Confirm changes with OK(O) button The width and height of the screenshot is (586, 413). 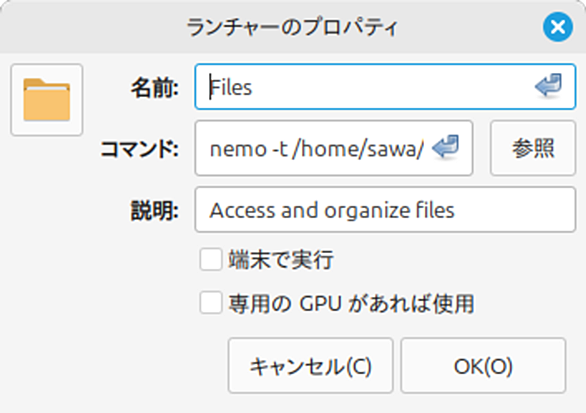pyautogui.click(x=483, y=366)
